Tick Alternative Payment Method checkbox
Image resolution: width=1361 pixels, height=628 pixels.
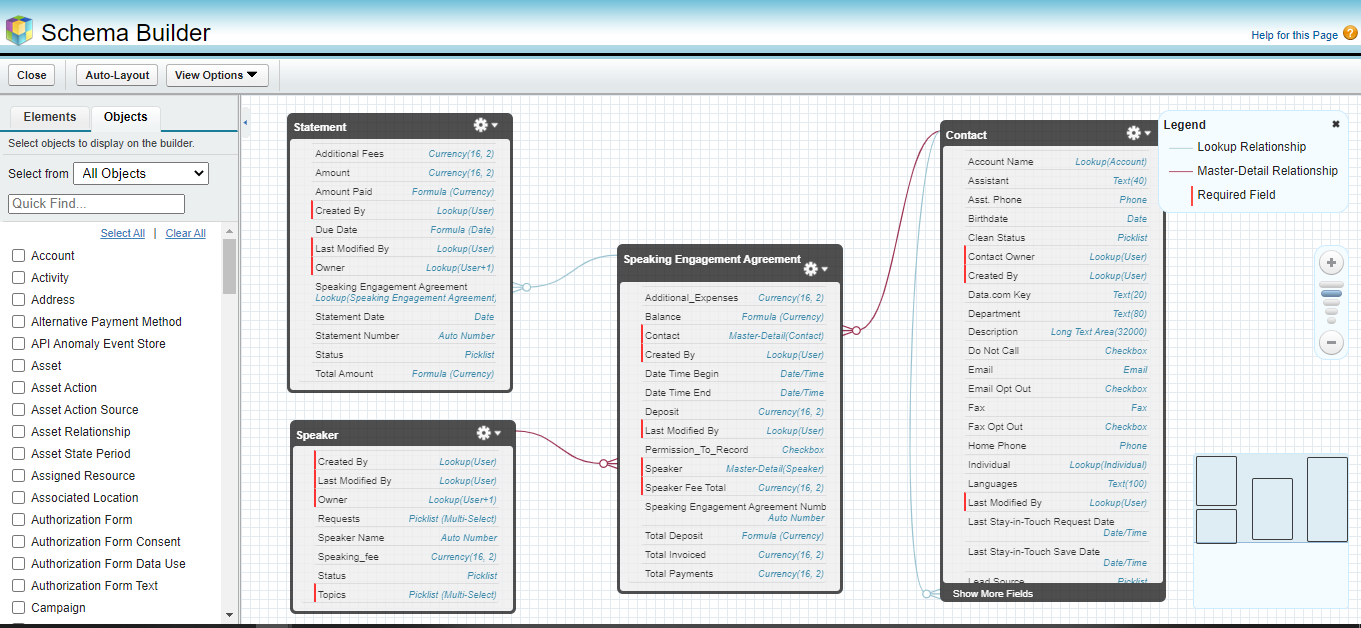(x=18, y=322)
